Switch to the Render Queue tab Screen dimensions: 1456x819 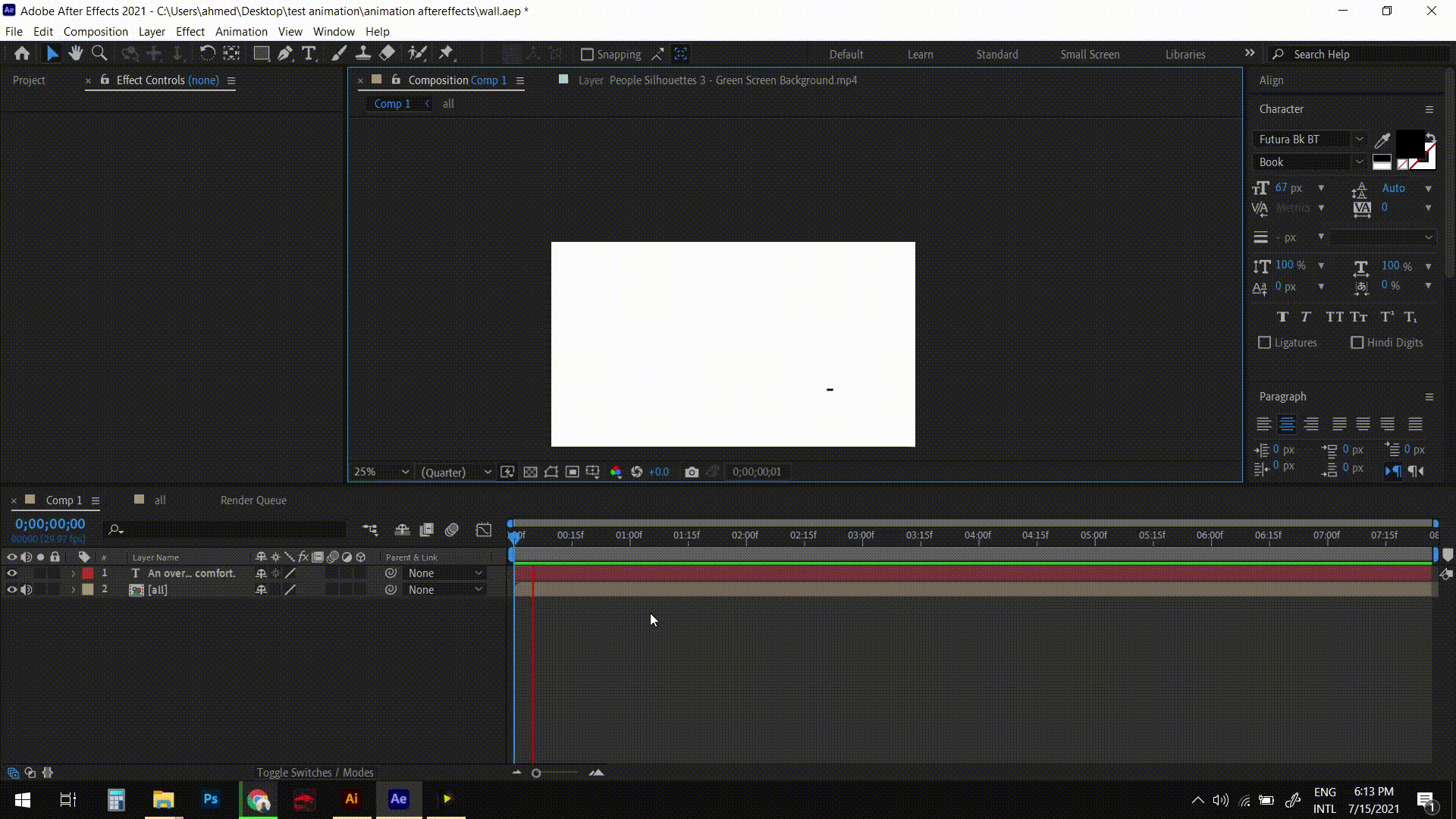[253, 500]
